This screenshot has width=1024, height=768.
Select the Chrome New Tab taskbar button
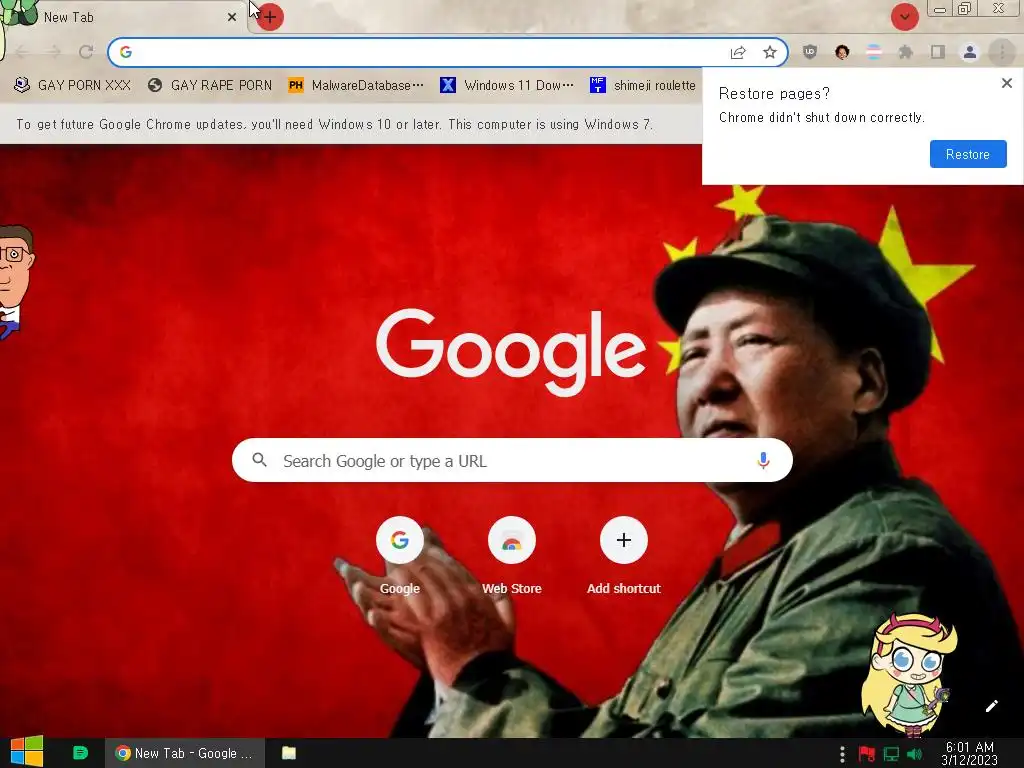[x=185, y=753]
